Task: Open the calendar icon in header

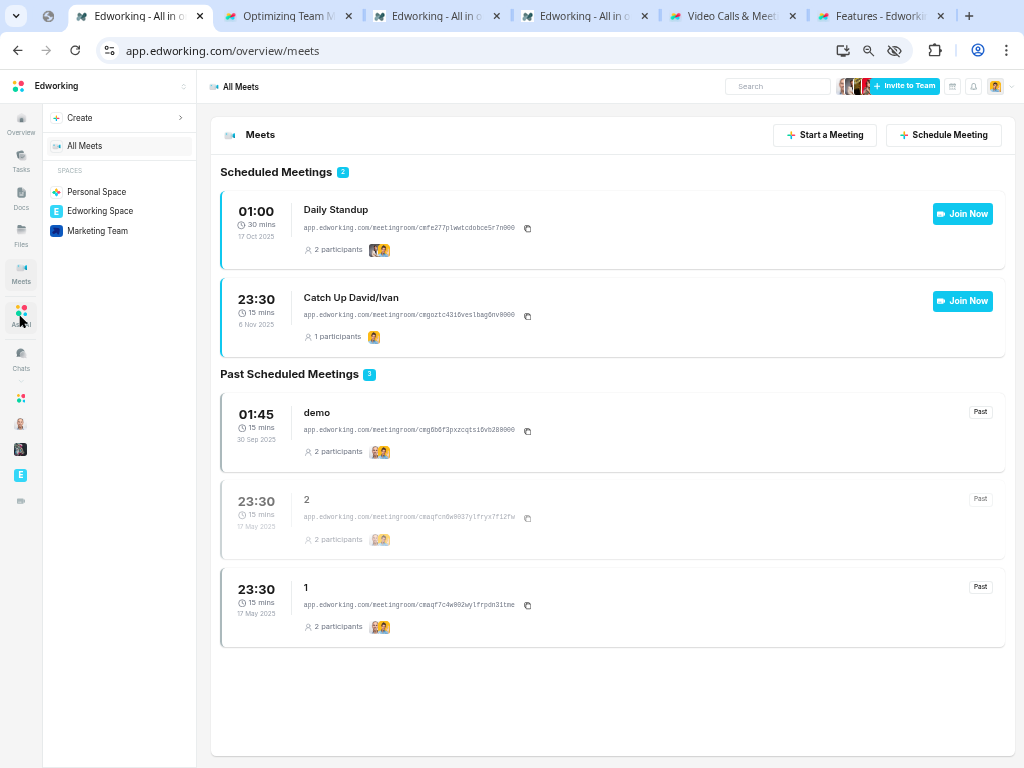Action: pyautogui.click(x=953, y=87)
